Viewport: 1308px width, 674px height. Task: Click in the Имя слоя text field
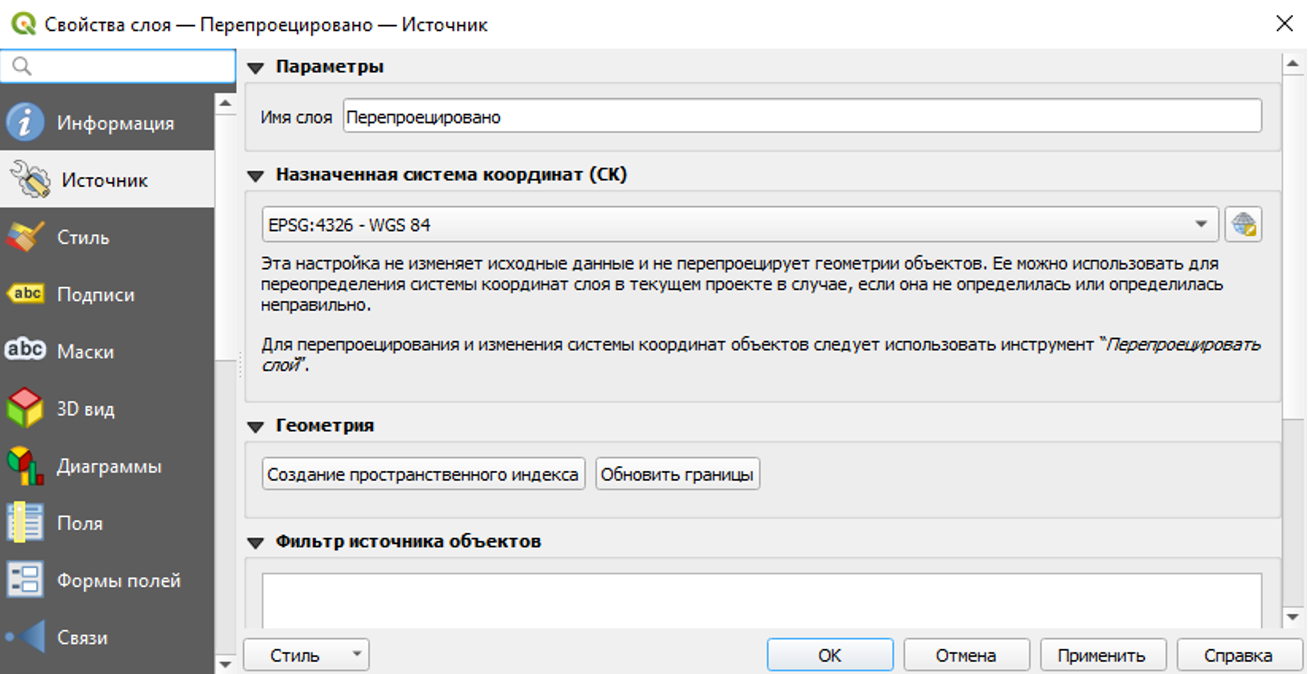click(801, 117)
